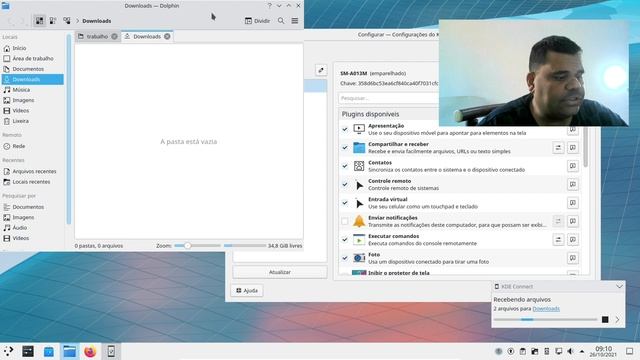Open Downloads link in KDE Connect notification

(546, 309)
